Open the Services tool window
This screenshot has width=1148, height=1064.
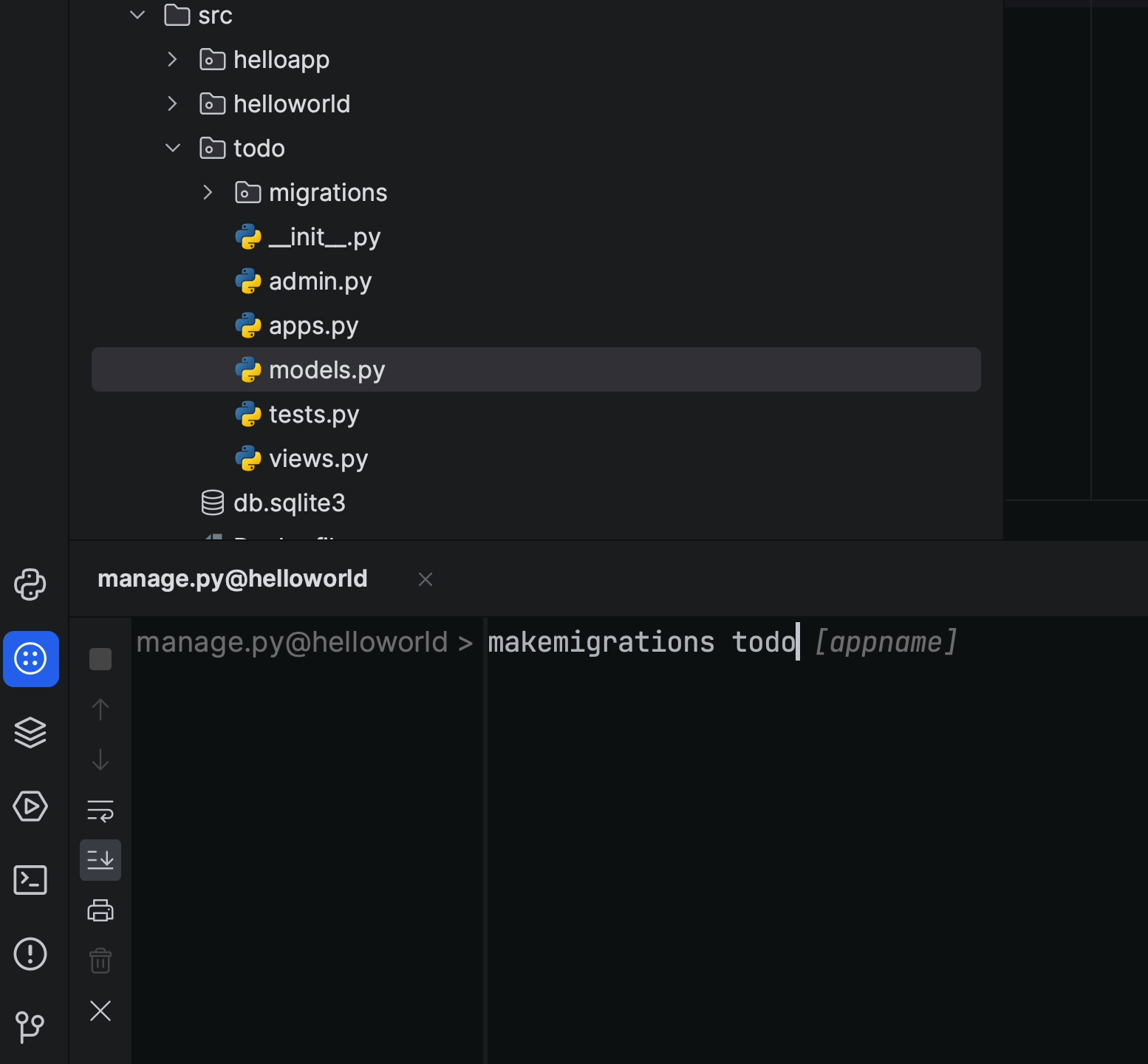click(30, 732)
